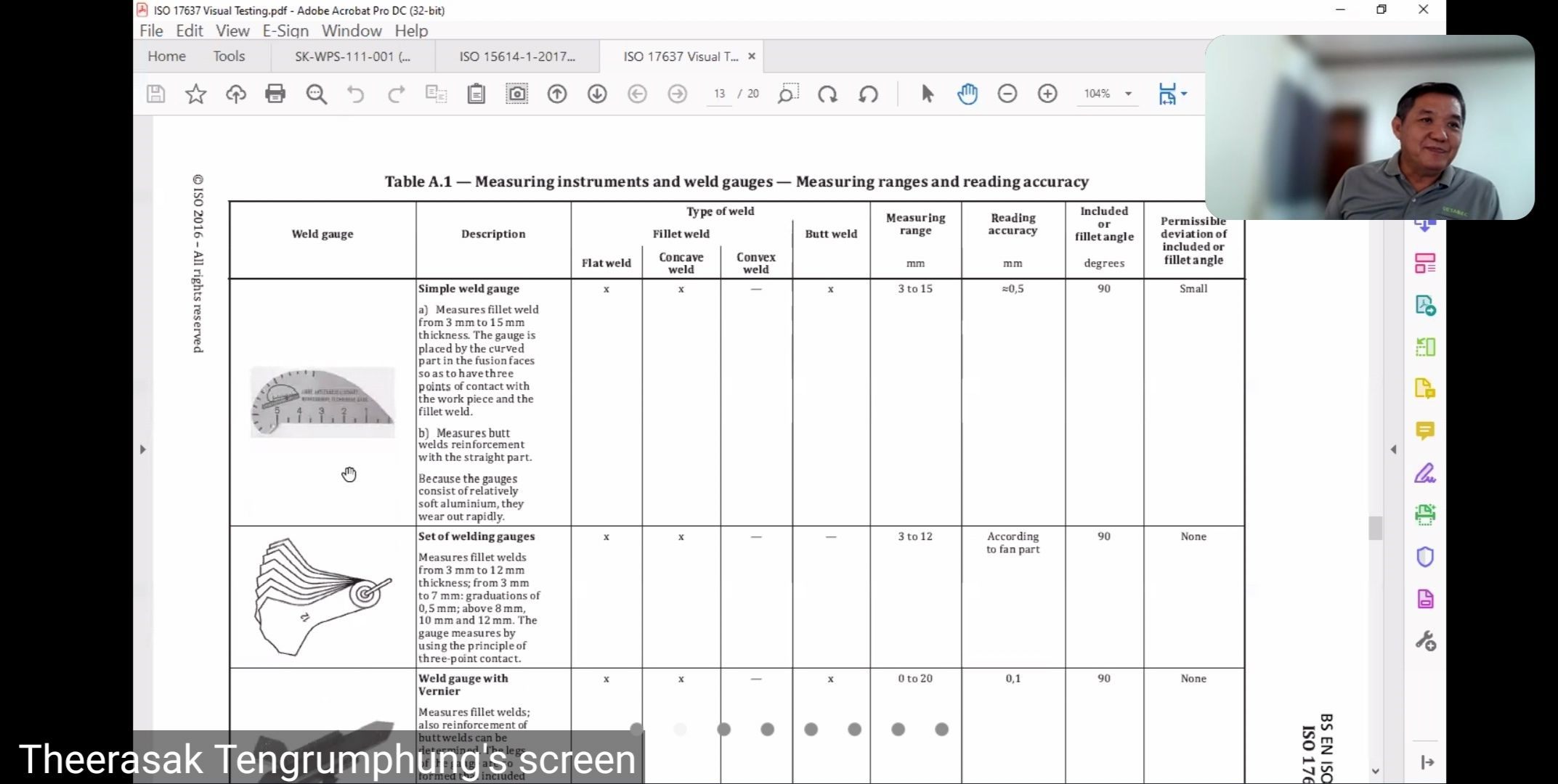Open Export PDF tool in right panel
This screenshot has height=784, width=1558.
coord(1425,306)
